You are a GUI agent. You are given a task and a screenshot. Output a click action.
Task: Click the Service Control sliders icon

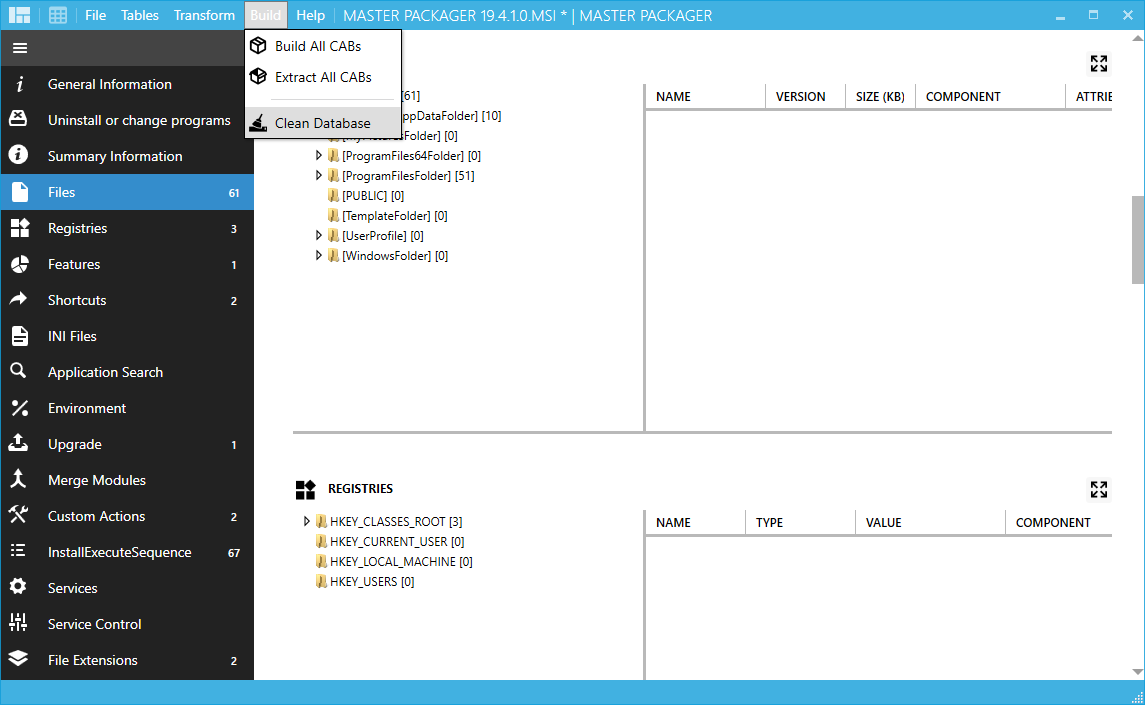point(18,622)
